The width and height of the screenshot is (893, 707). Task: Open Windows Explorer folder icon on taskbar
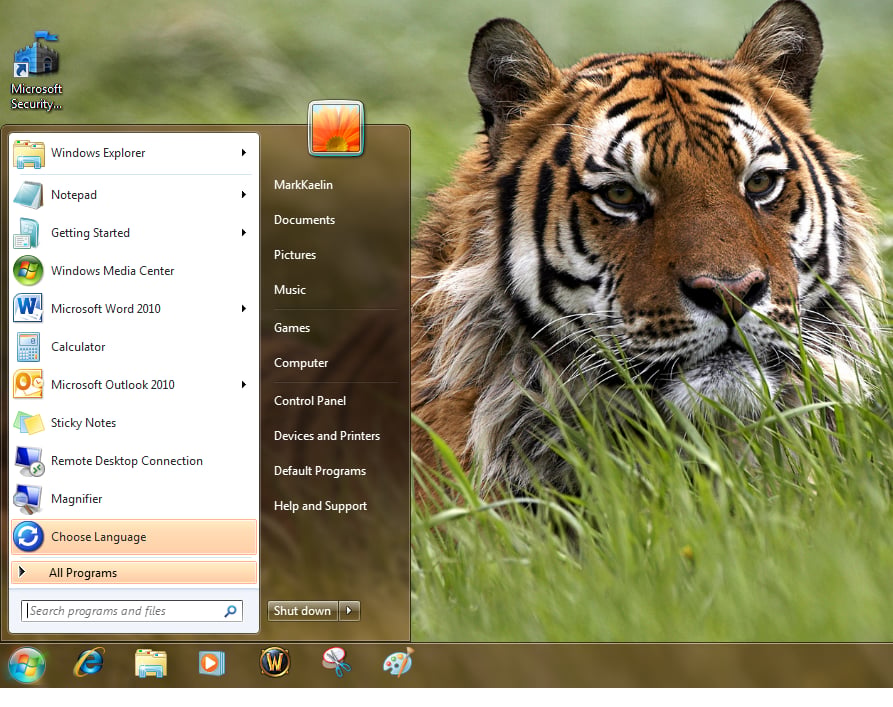(150, 663)
